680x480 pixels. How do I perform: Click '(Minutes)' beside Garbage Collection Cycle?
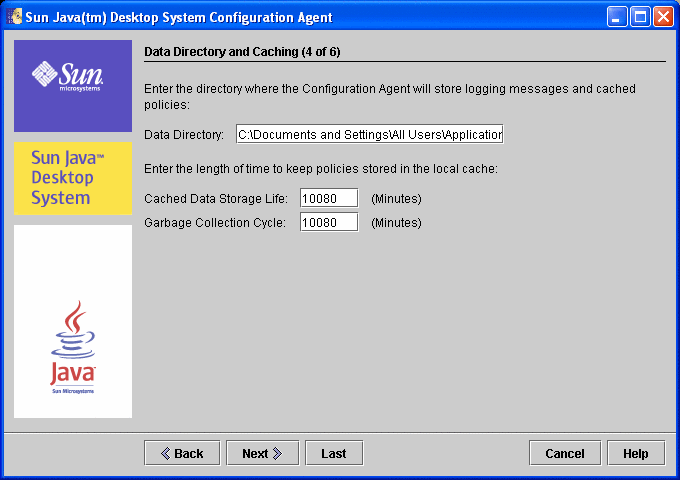[396, 222]
